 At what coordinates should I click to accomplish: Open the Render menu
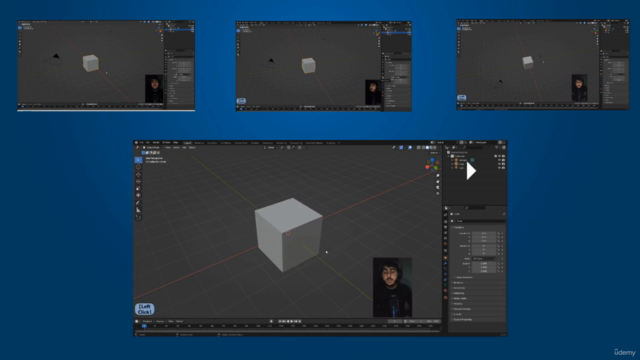tap(156, 142)
